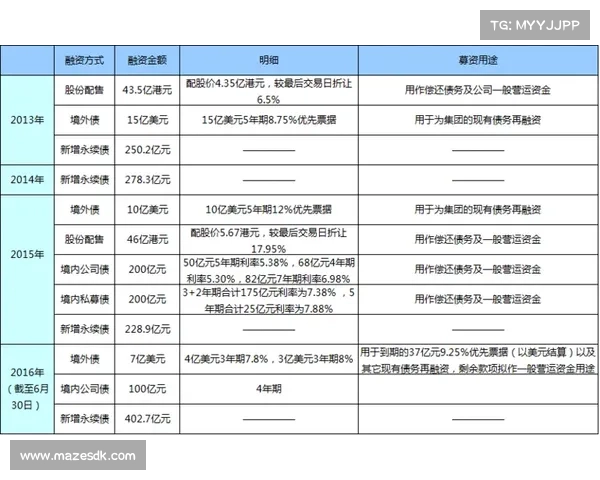Select 用作偿还债务及一般营运资金 in the 境内私募债 row
Viewport: 600px width, 480px height.
coord(478,299)
